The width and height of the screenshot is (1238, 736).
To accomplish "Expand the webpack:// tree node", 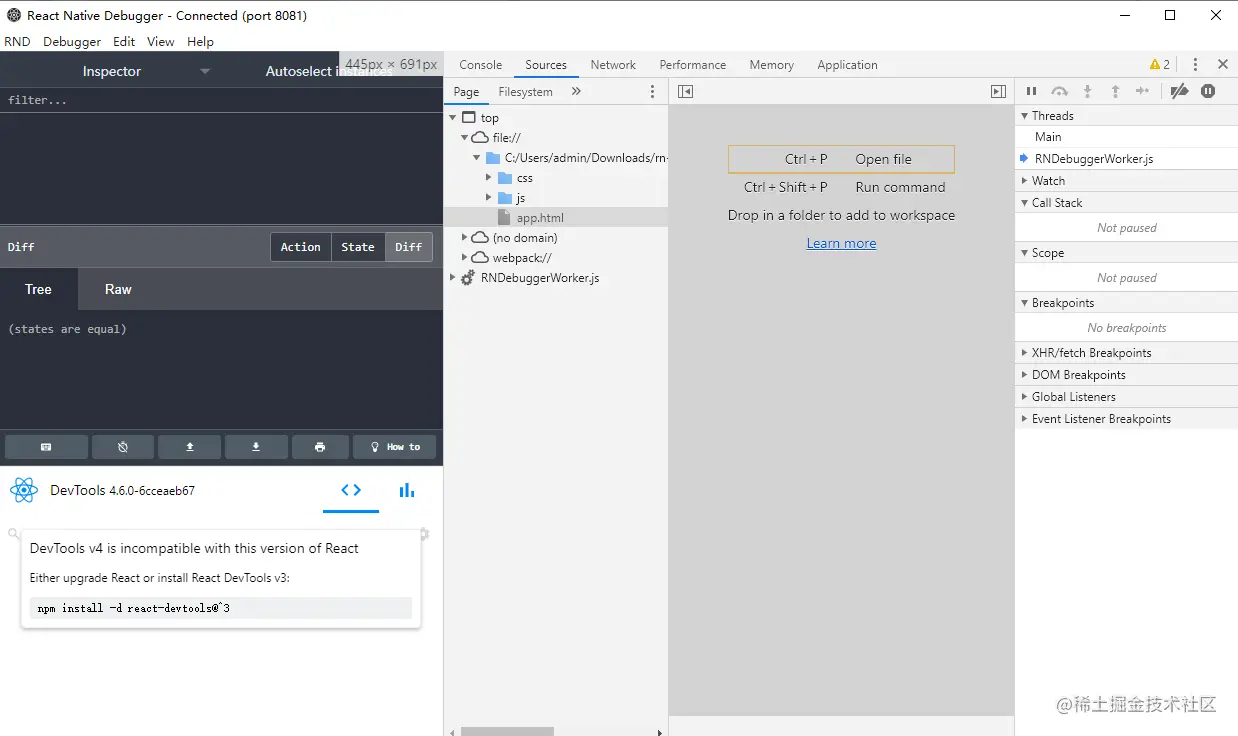I will coord(465,258).
